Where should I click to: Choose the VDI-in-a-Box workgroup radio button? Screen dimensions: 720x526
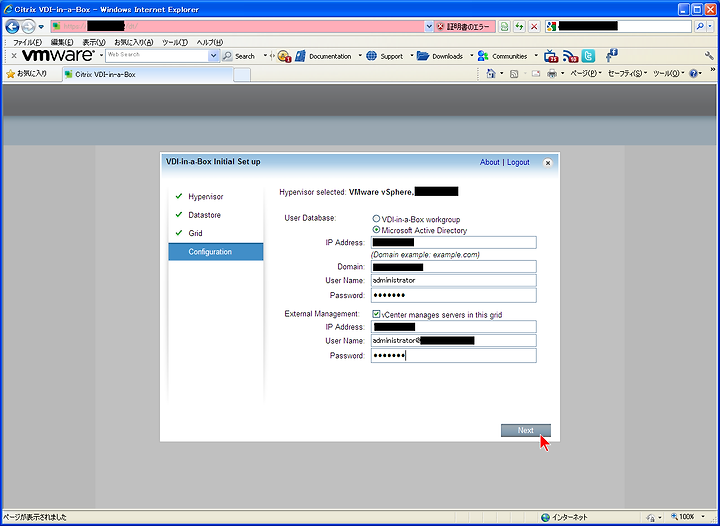click(376, 219)
